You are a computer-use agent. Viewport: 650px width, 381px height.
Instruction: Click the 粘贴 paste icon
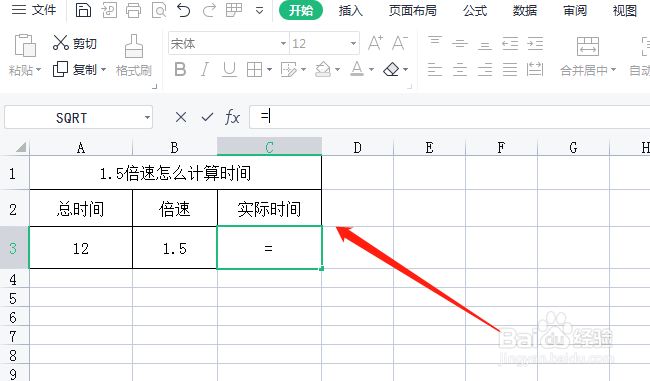click(25, 45)
